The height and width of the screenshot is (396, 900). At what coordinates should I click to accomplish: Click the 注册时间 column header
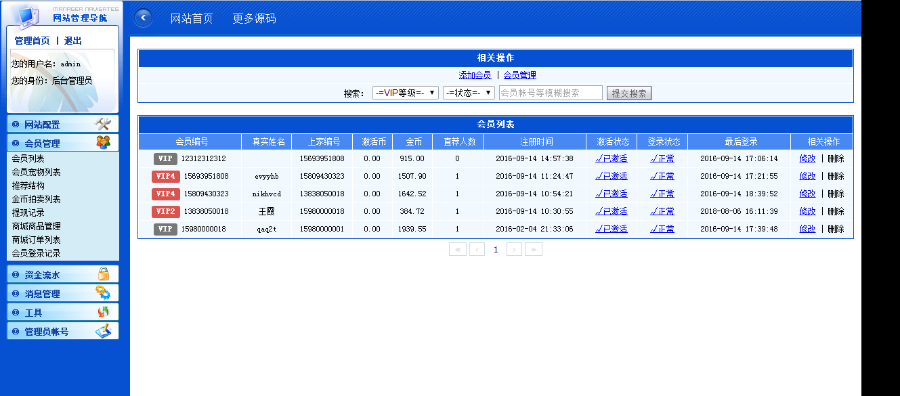tap(535, 141)
